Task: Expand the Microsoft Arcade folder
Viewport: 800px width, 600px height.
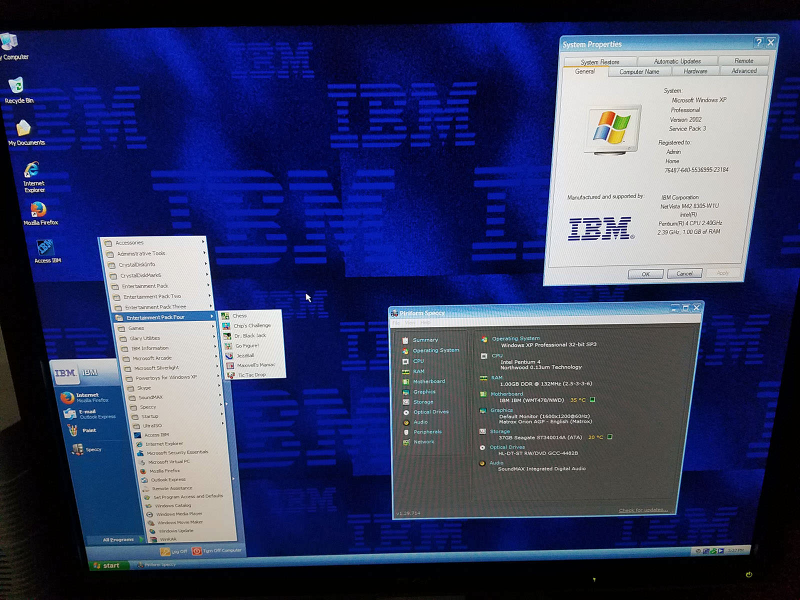Action: pyautogui.click(x=169, y=358)
